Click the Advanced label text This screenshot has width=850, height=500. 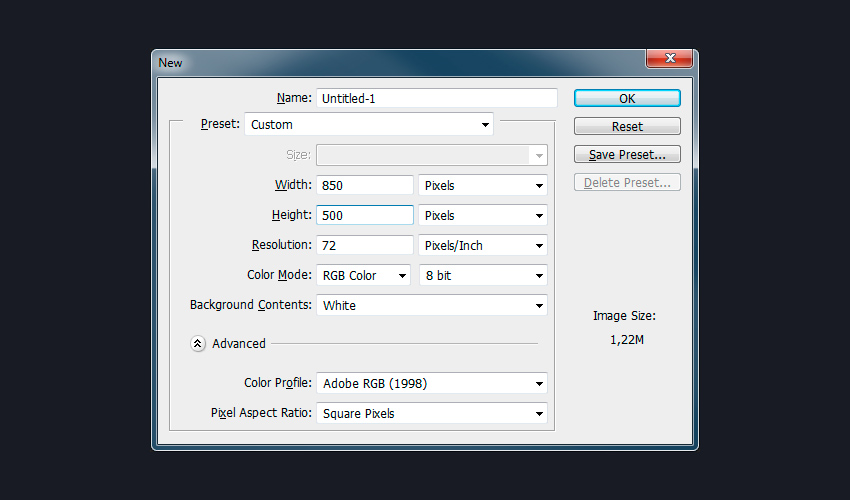pyautogui.click(x=239, y=343)
